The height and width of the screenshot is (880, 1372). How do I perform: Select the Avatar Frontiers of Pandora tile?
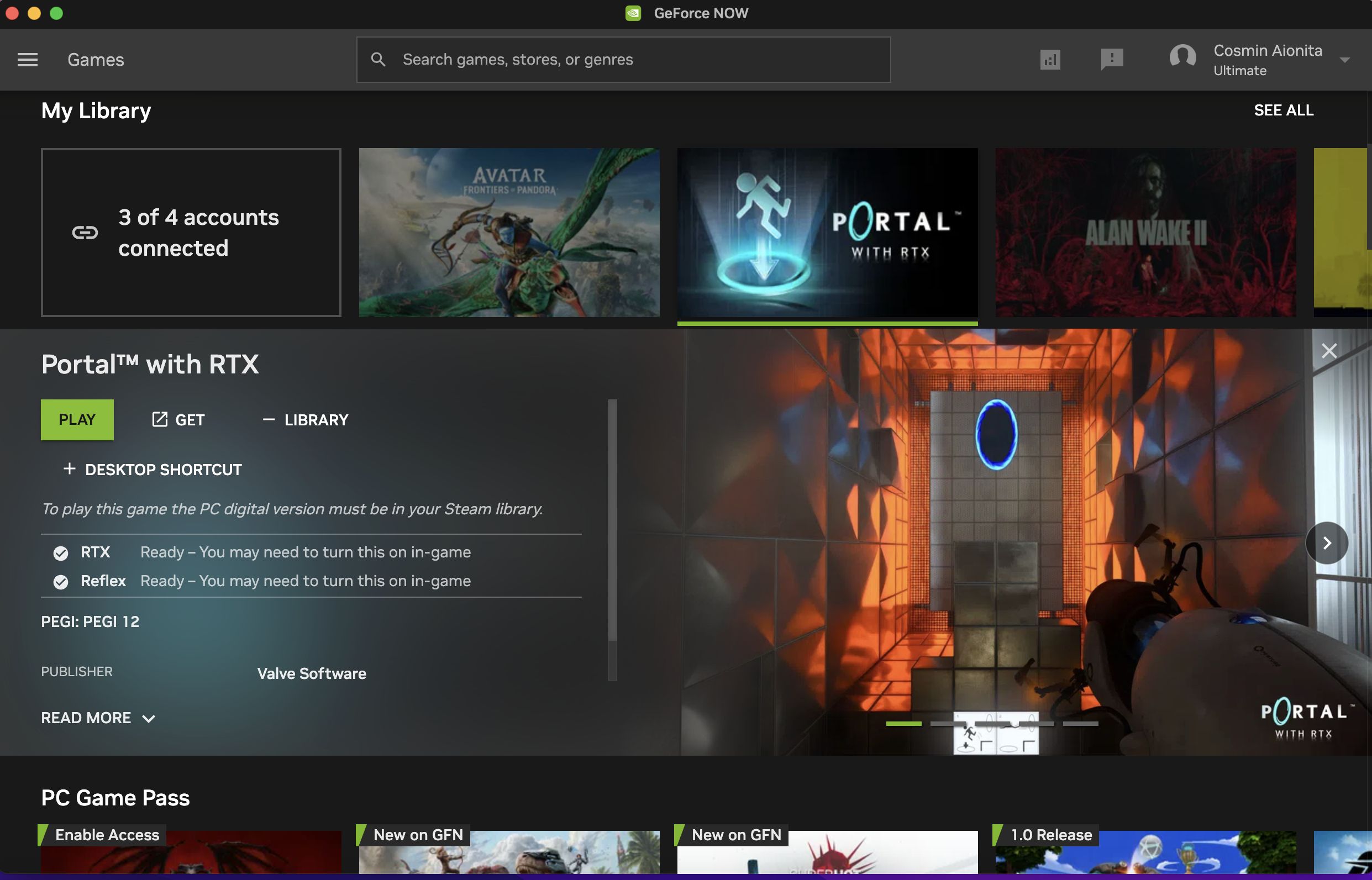508,233
